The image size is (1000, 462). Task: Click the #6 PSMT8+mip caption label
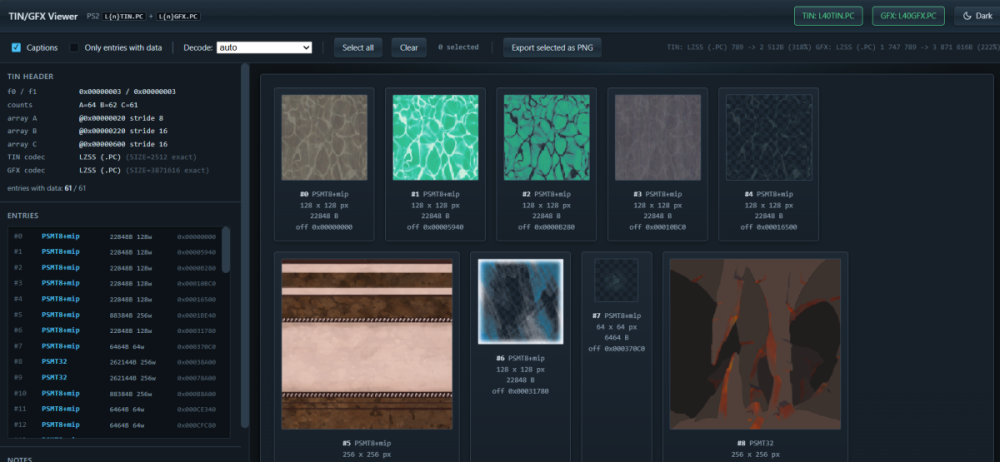pyautogui.click(x=520, y=358)
